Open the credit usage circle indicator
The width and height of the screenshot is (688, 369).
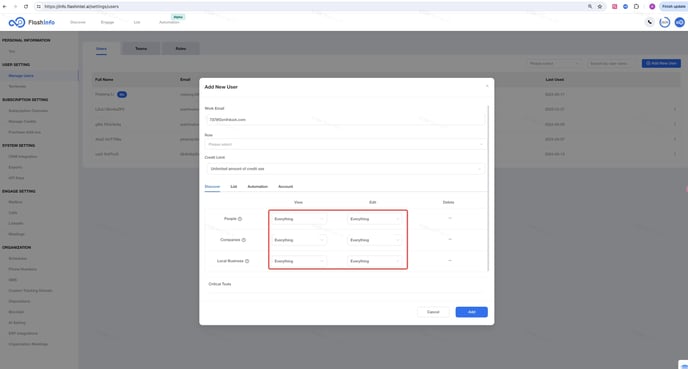[x=665, y=22]
